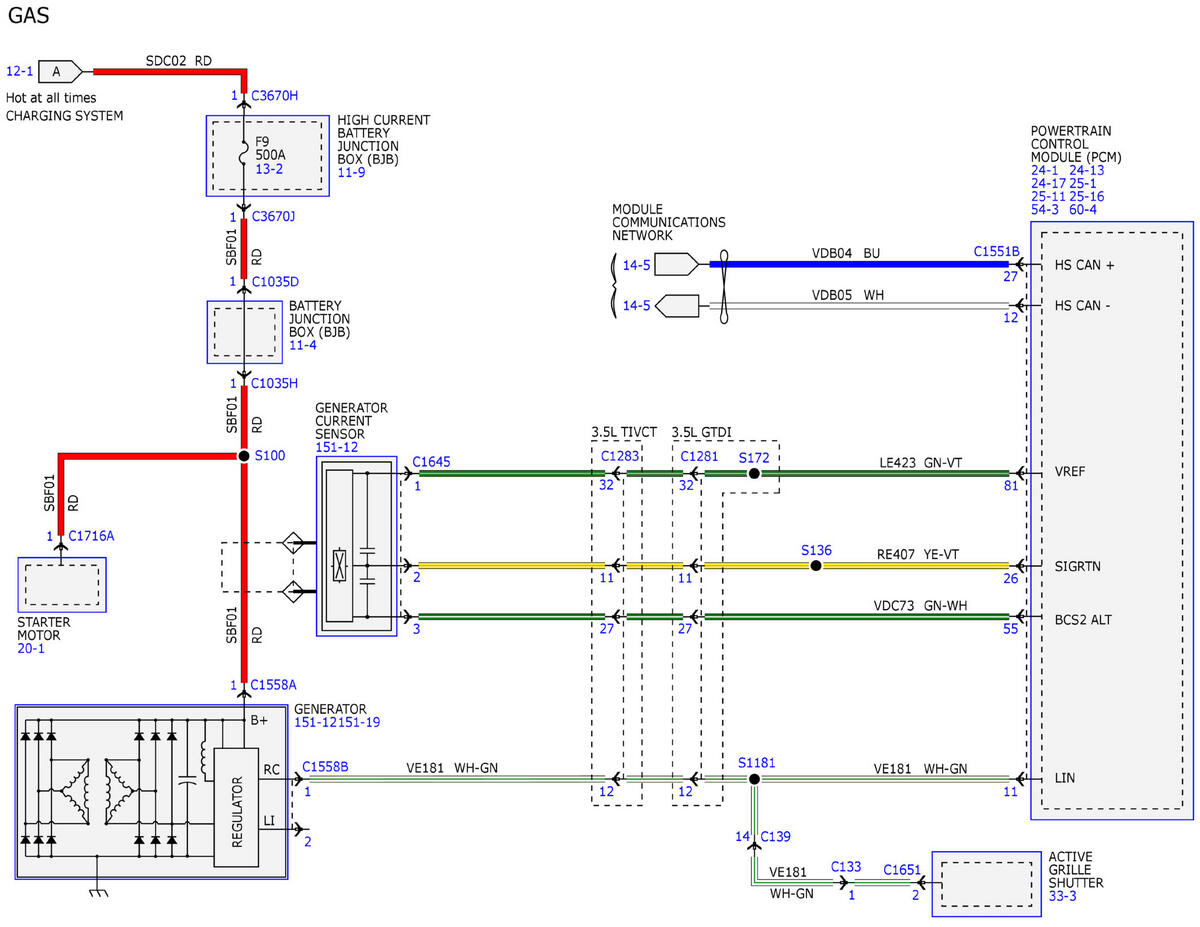This screenshot has height=927, width=1200.
Task: Select the LE423 GN-VT wire label
Action: coord(922,463)
